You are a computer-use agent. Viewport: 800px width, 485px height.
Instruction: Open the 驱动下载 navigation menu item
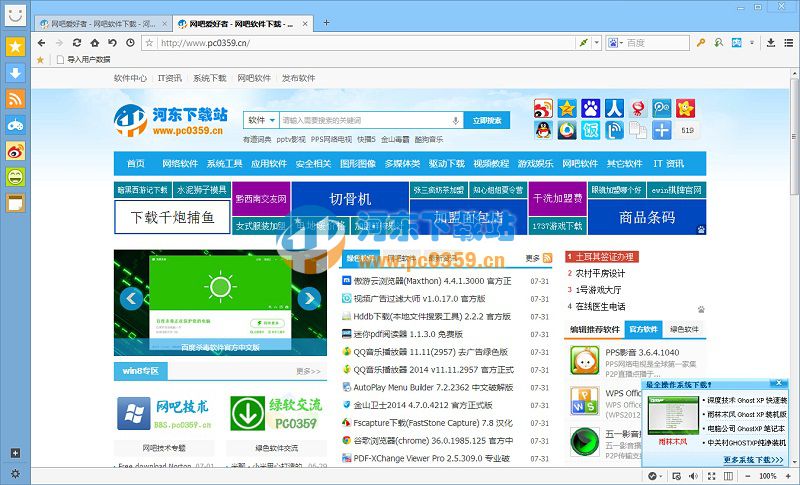446,164
